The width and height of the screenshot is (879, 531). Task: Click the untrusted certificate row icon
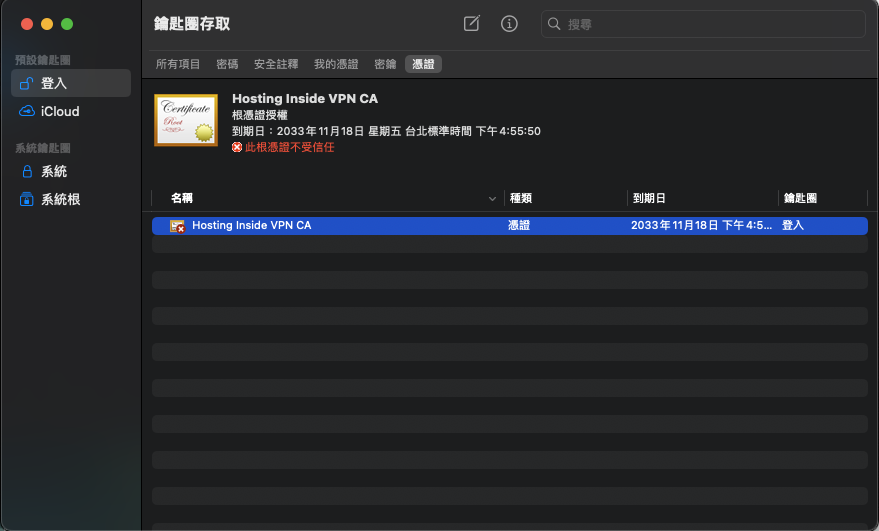177,226
